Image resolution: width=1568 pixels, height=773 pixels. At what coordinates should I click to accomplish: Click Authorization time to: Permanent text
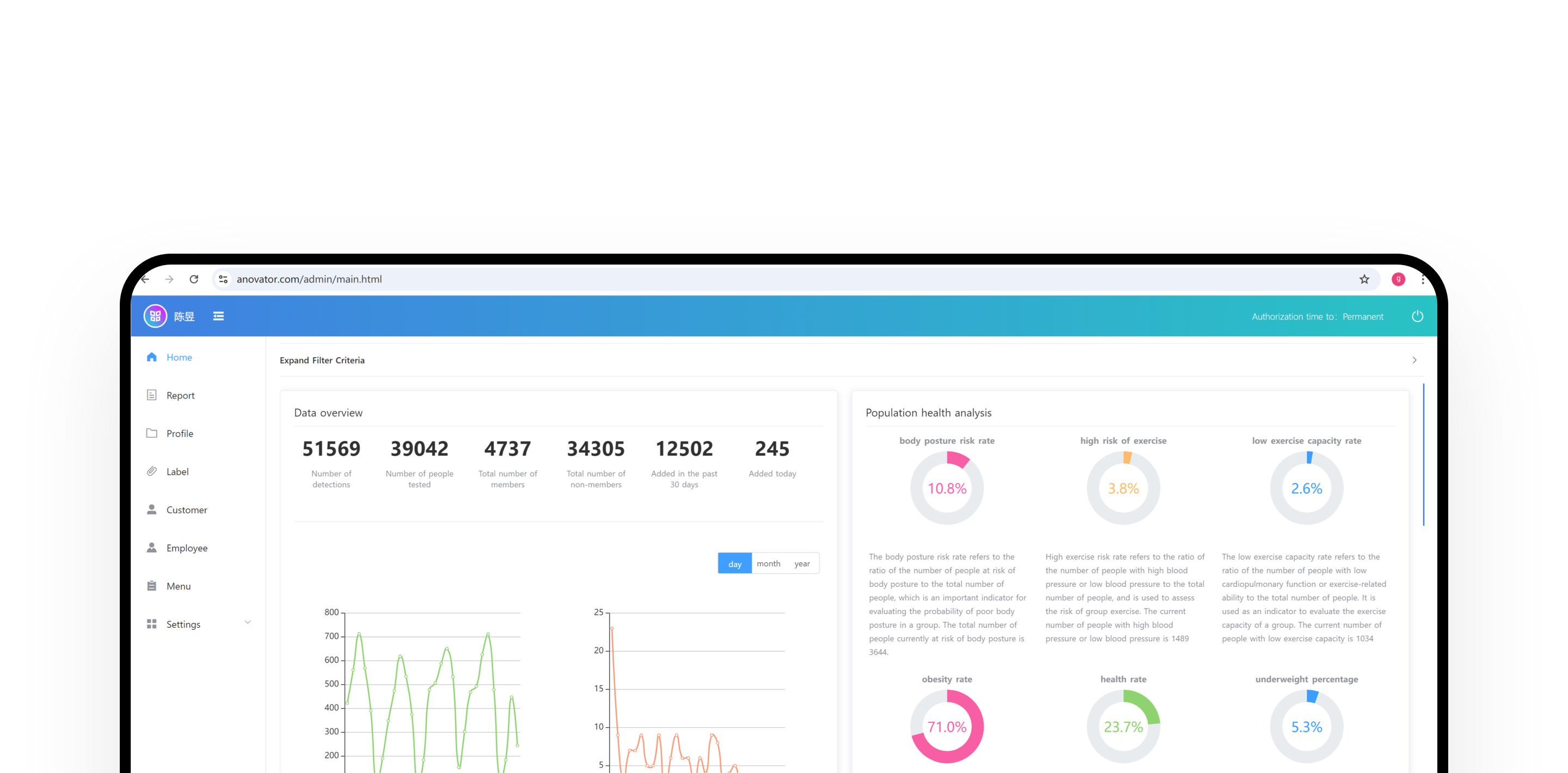(1317, 316)
